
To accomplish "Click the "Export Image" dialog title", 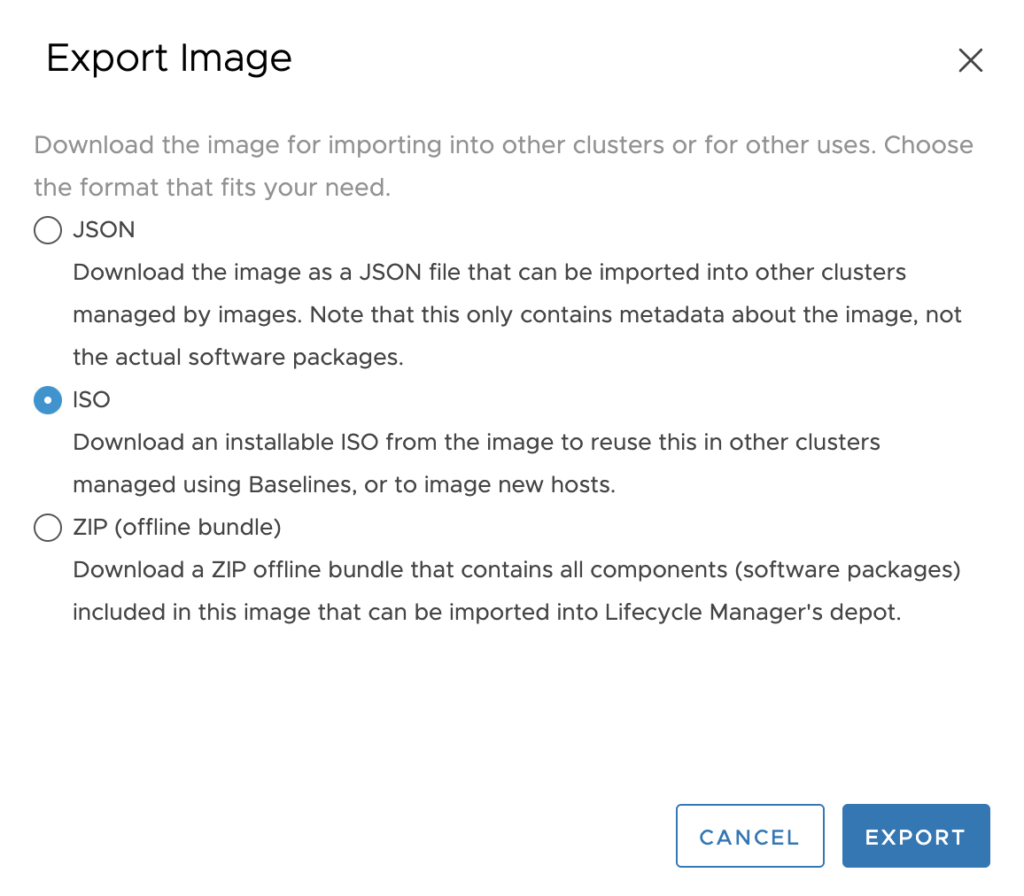I will [169, 58].
